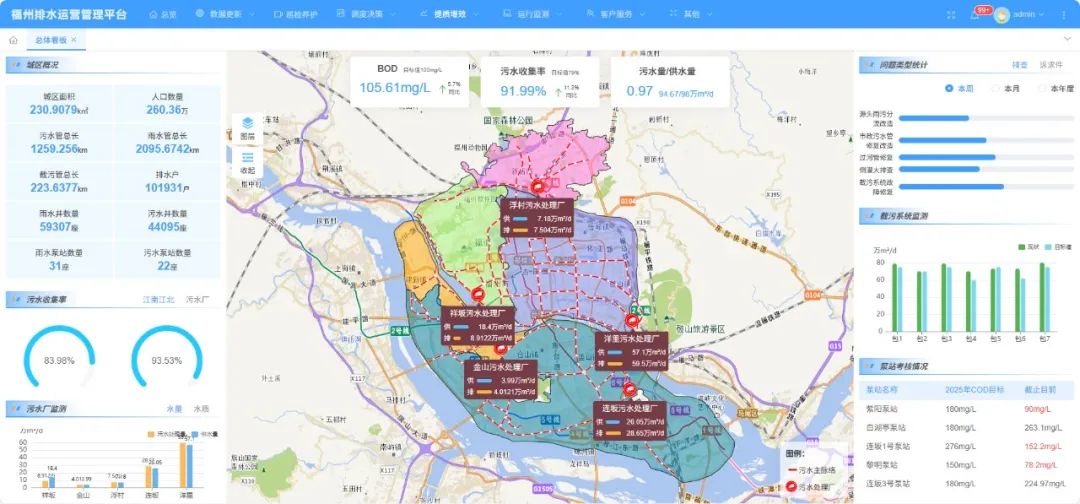Toggle the 供水量 blue chart legend
1080x504 pixels.
(x=205, y=434)
